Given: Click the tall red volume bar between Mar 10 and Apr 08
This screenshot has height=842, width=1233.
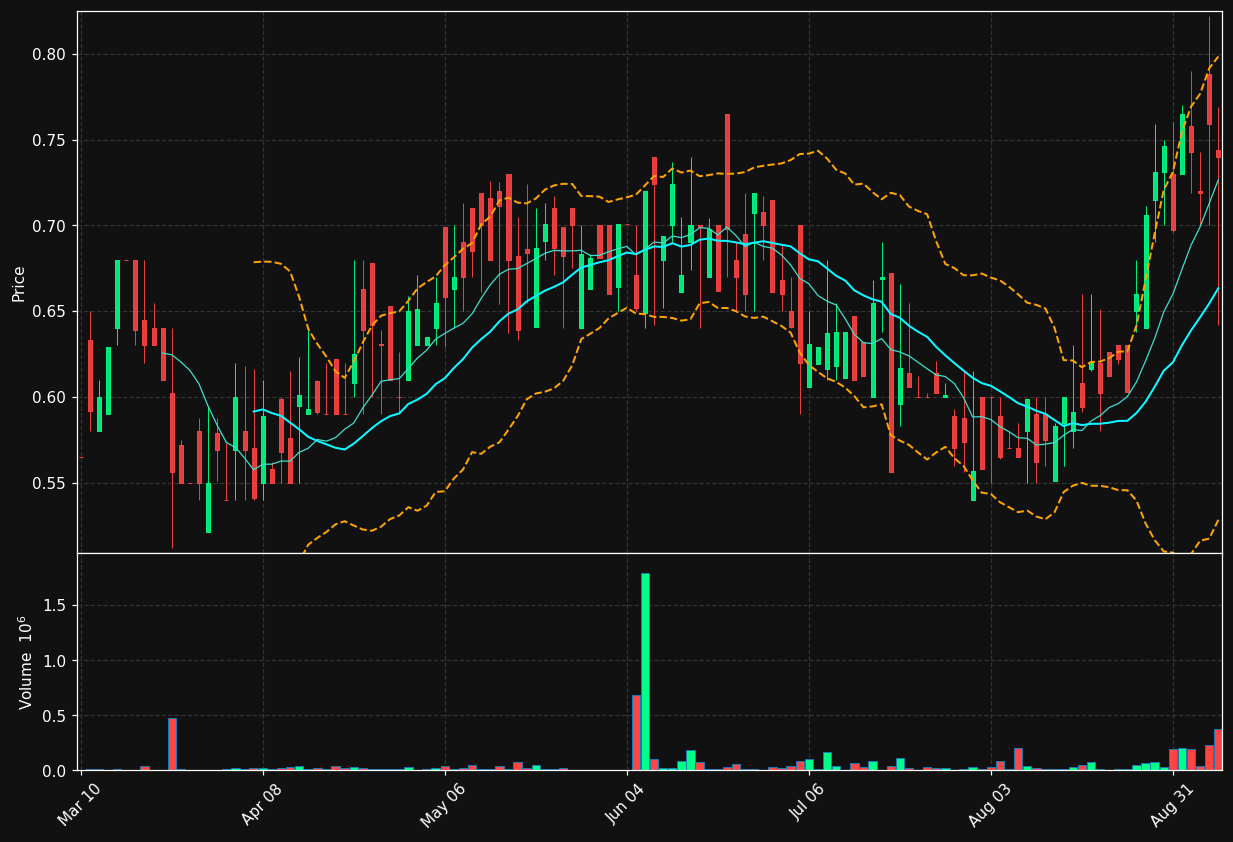Looking at the screenshot, I should [x=172, y=744].
